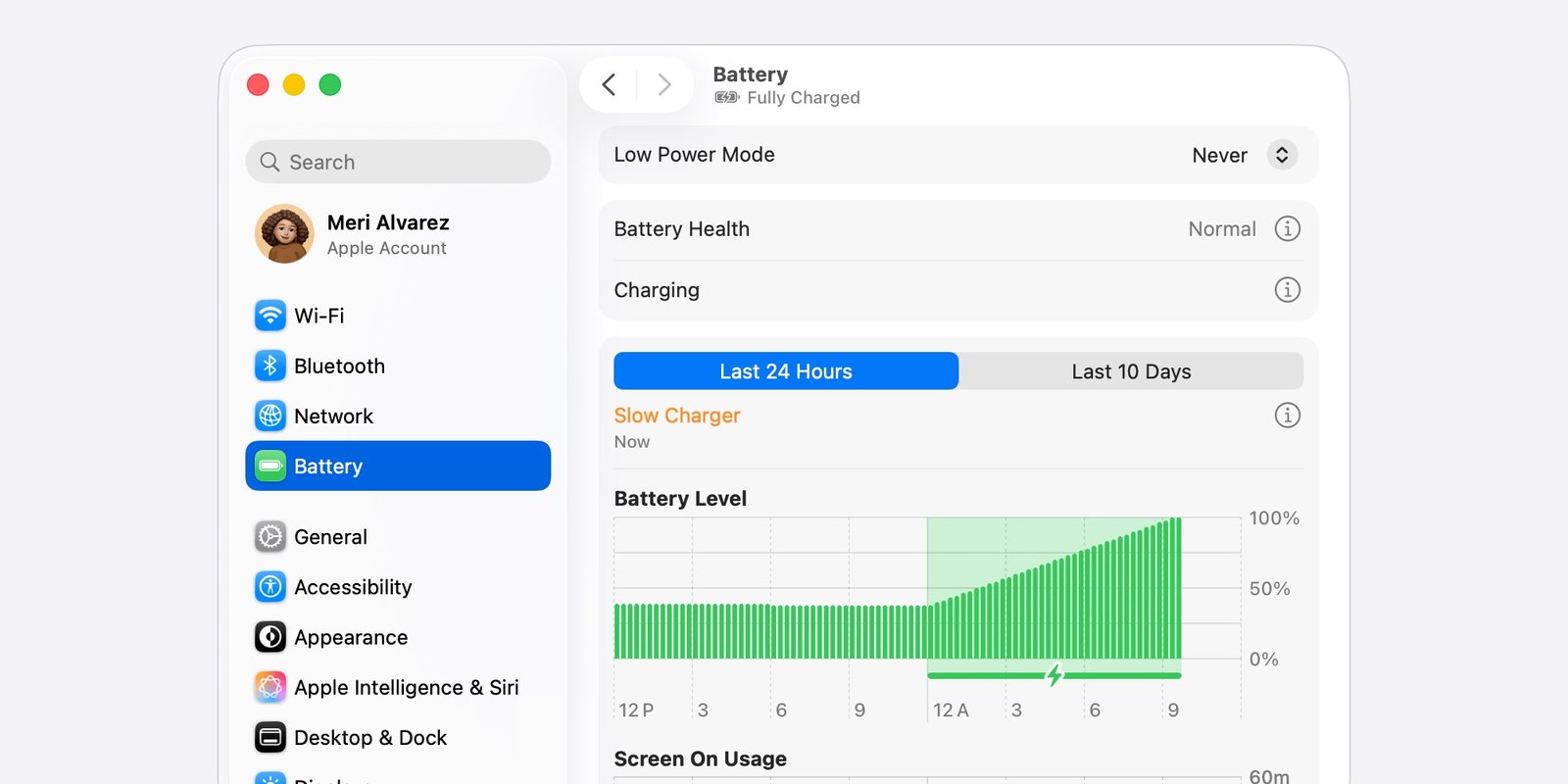The width and height of the screenshot is (1568, 784).
Task: Click the charging bolt marker on chart
Action: [1054, 674]
